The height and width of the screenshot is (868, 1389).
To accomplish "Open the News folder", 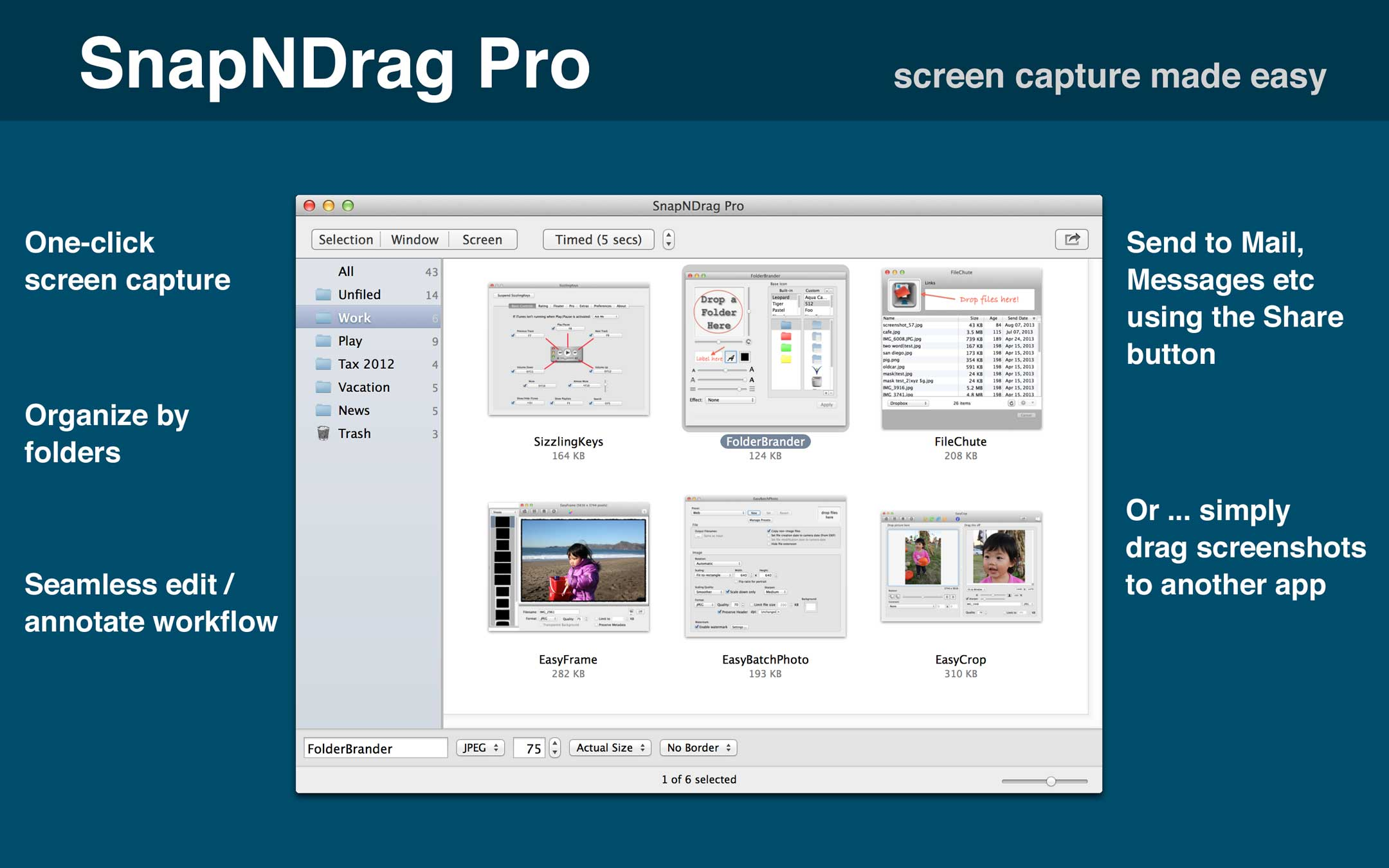I will [x=354, y=410].
